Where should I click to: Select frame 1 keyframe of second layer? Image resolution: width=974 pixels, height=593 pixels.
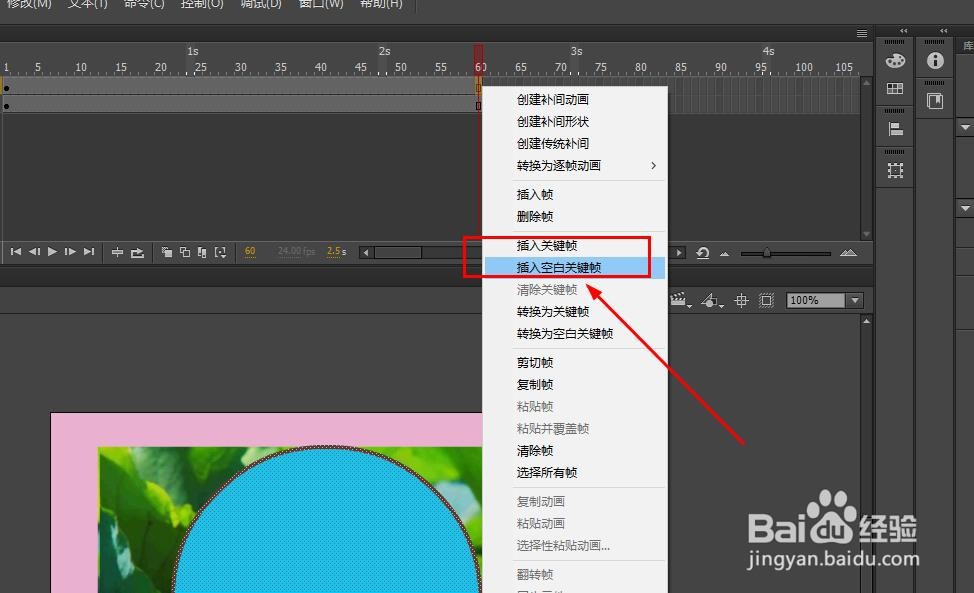[6, 106]
